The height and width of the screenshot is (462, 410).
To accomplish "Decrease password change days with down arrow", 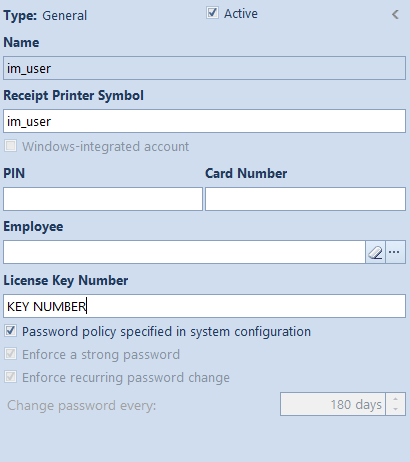I will 395,409.
